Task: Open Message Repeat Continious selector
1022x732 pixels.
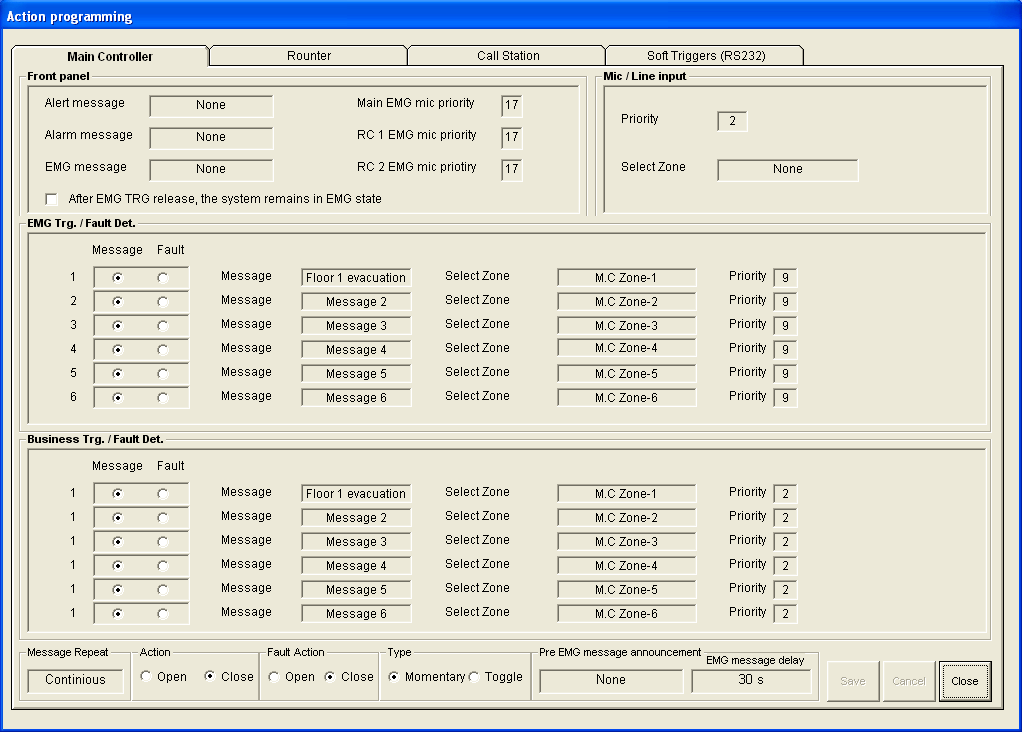Action: coord(75,680)
